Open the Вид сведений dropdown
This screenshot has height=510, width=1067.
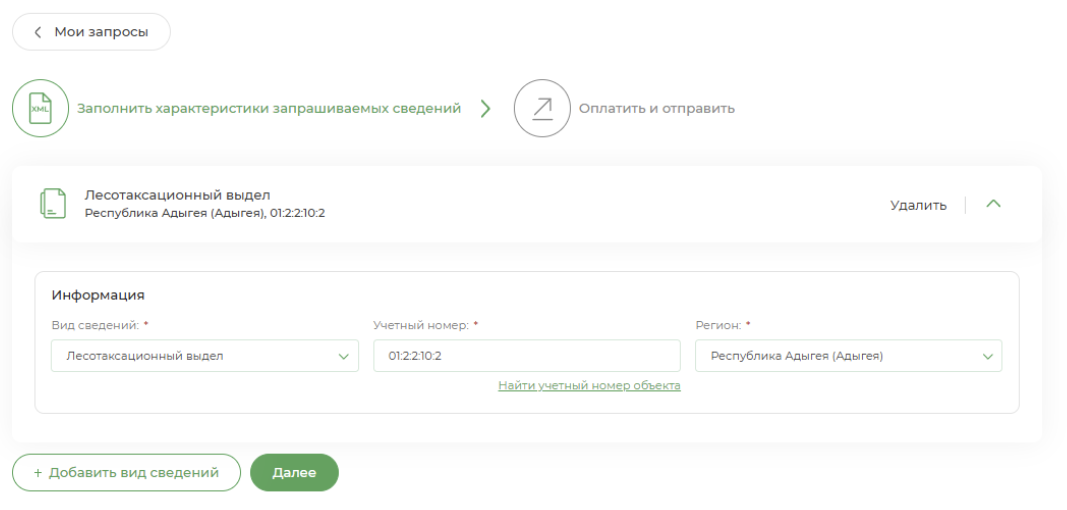(x=205, y=355)
